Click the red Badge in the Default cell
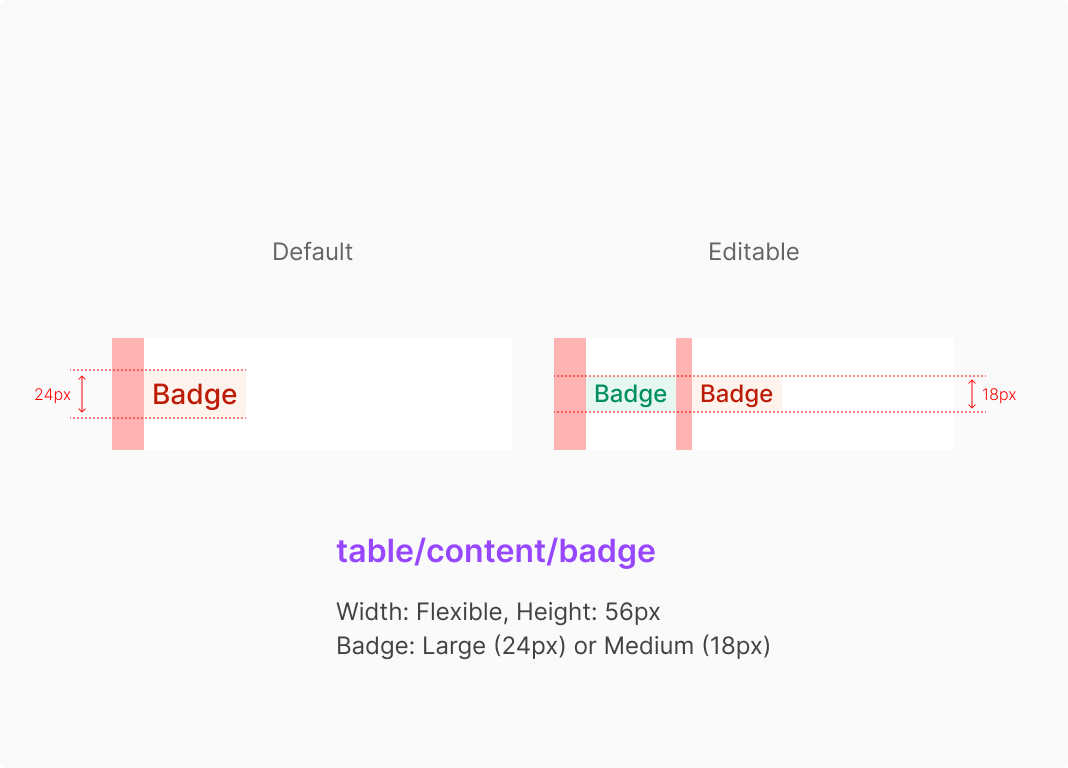The image size is (1068, 768). (195, 394)
